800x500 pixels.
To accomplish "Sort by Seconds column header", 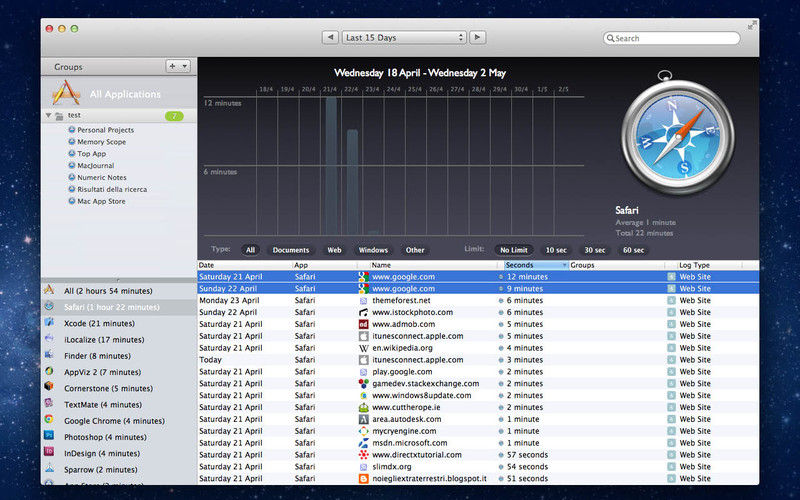I will coord(536,265).
